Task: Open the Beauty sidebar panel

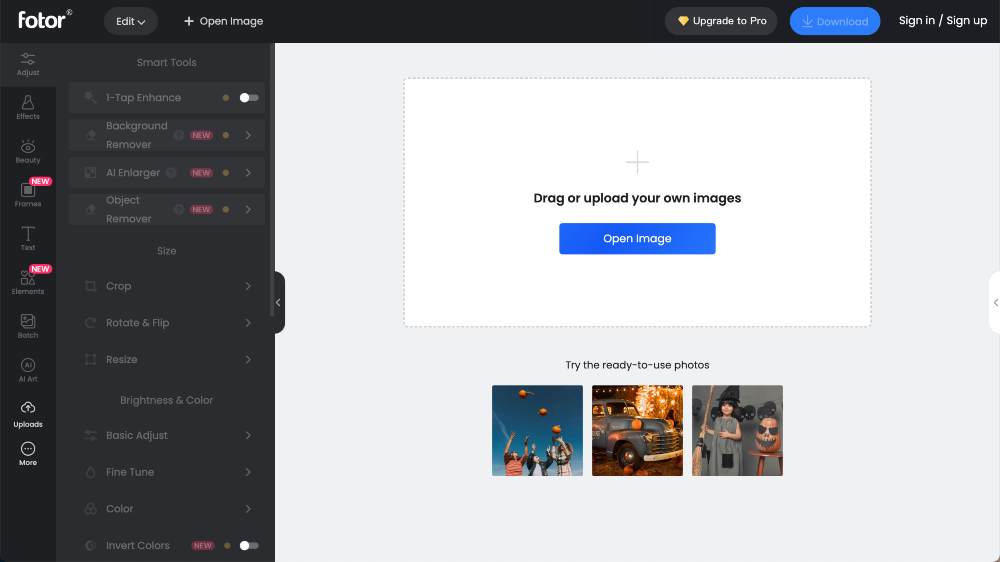Action: [27, 152]
